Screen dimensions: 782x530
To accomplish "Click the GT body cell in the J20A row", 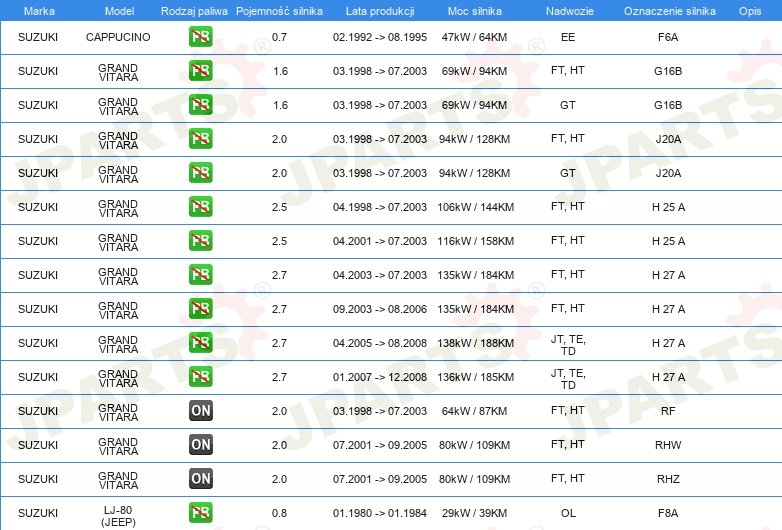I will [568, 173].
